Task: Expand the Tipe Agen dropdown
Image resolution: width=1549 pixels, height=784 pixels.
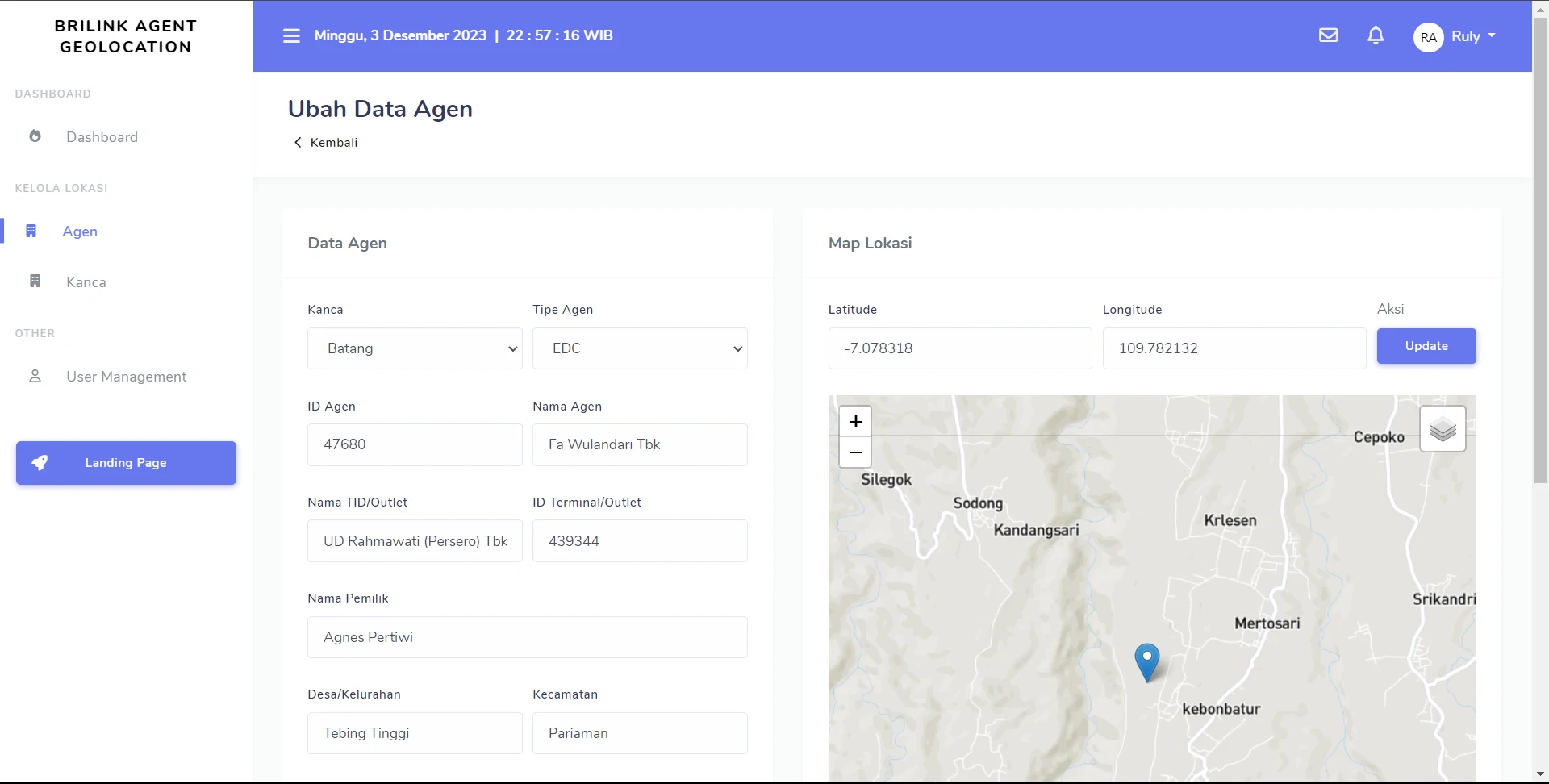Action: pos(640,348)
